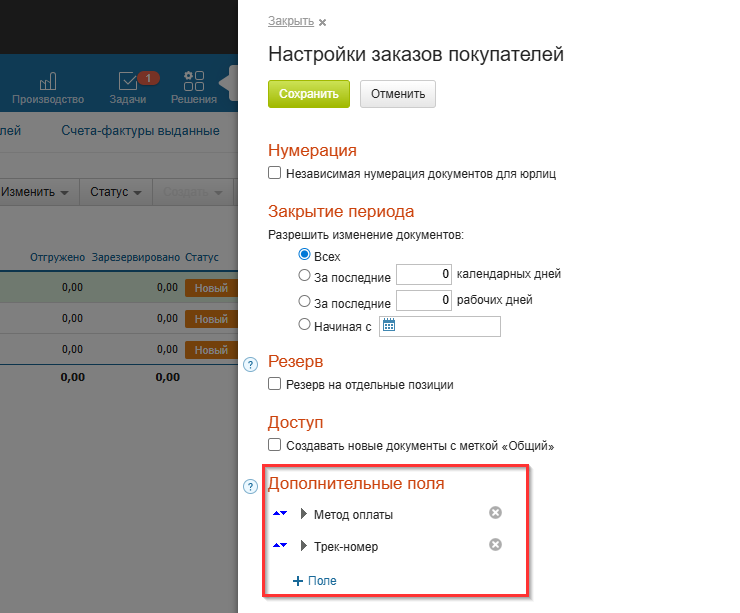740x613 pixels.
Task: Enable Резерв на отдельные позиции checkbox
Action: 275,384
